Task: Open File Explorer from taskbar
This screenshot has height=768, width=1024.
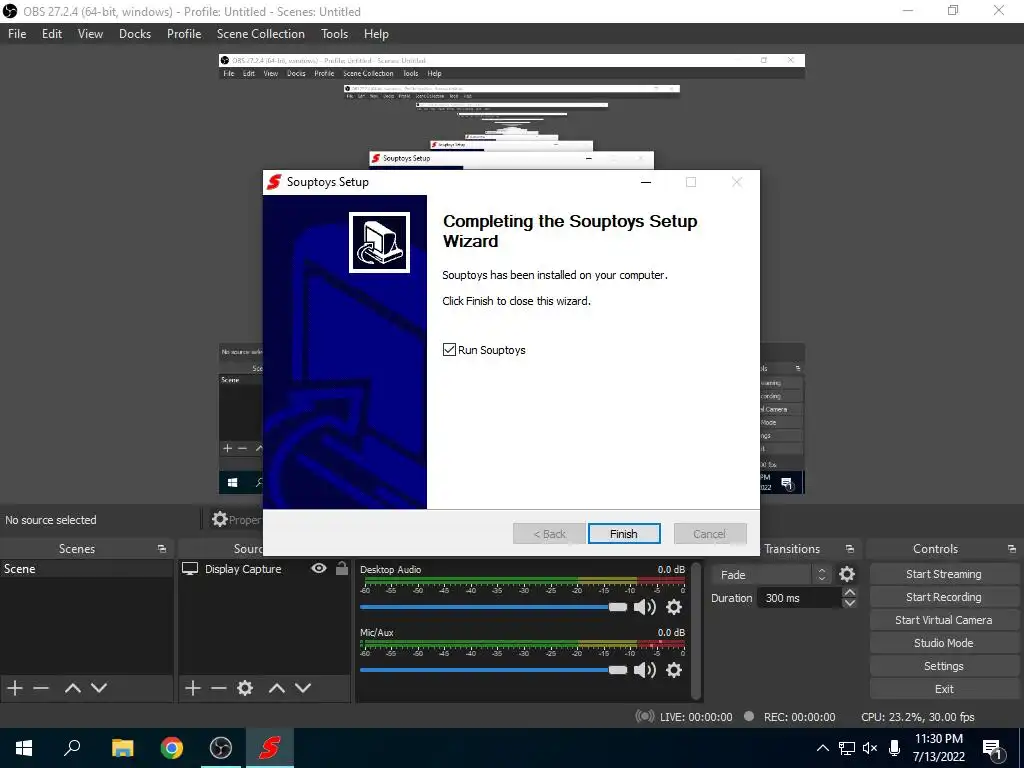Action: click(122, 748)
